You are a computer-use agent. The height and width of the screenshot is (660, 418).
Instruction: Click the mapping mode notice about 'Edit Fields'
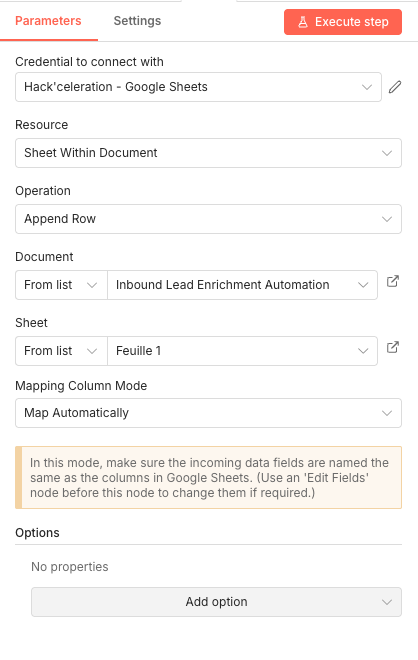[208, 478]
